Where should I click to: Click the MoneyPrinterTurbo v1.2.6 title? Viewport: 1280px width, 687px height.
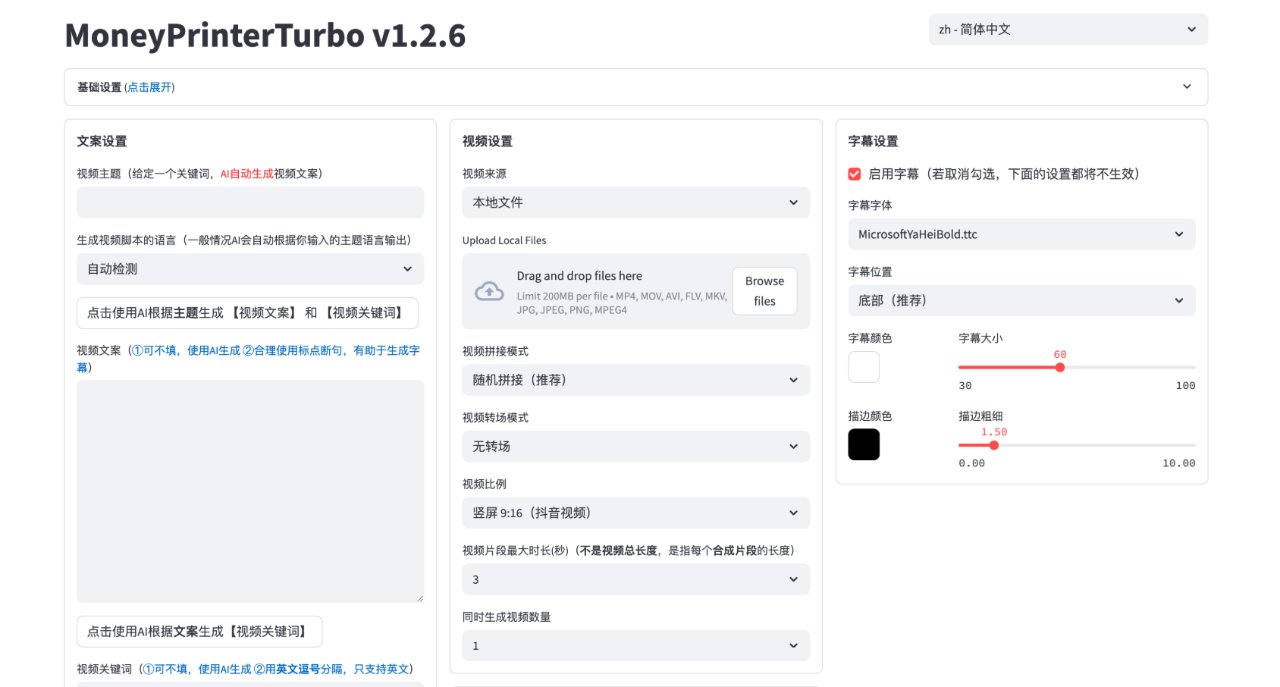[265, 35]
